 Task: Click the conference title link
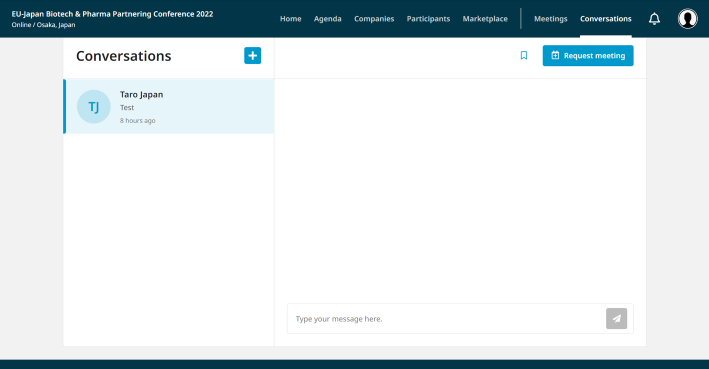(x=112, y=14)
